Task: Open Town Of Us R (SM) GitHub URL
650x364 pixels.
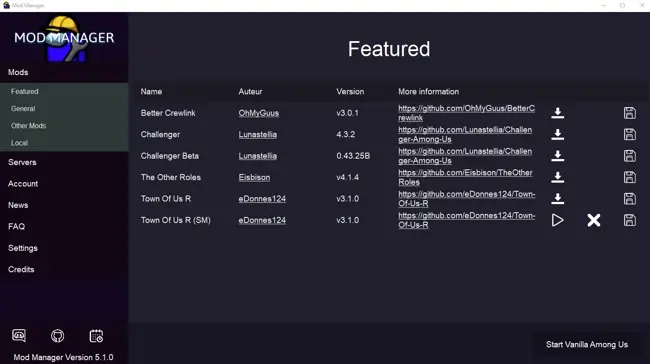Action: (467, 220)
